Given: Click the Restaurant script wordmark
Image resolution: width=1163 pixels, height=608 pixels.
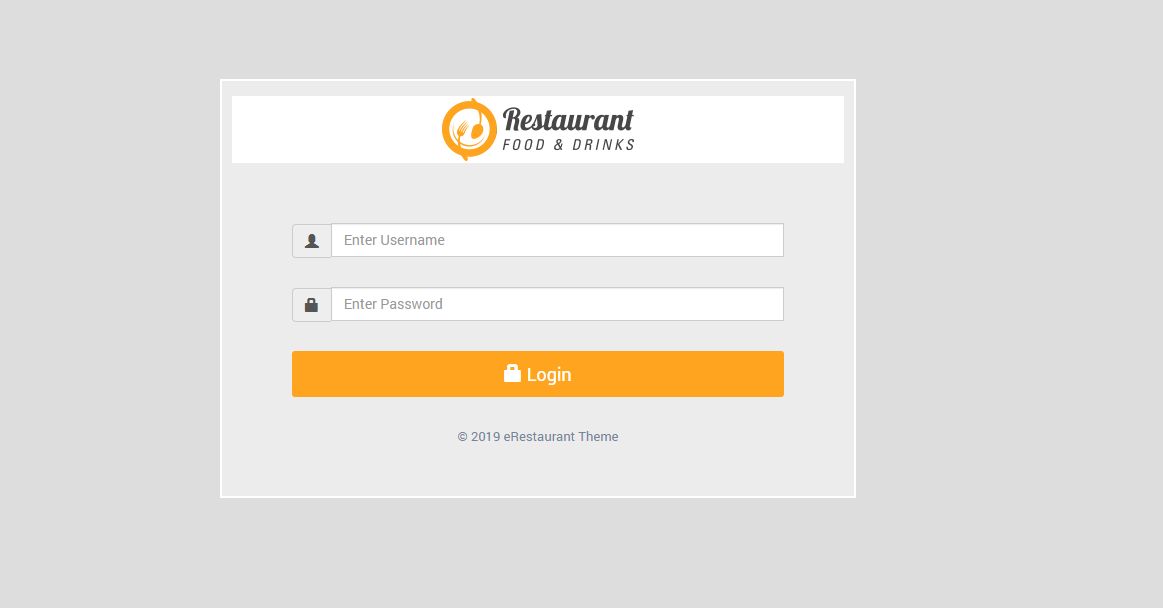Looking at the screenshot, I should [568, 120].
